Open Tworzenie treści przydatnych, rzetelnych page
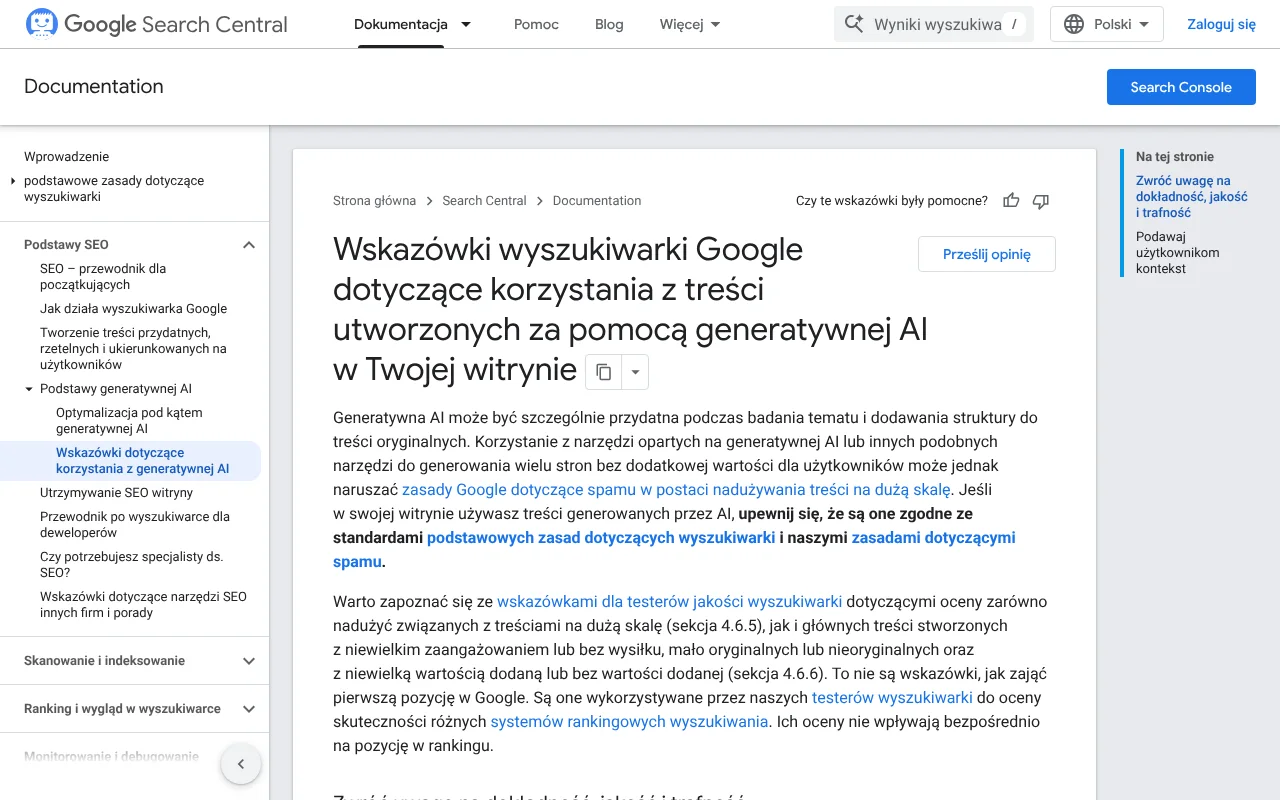This screenshot has width=1280, height=800. pos(134,349)
